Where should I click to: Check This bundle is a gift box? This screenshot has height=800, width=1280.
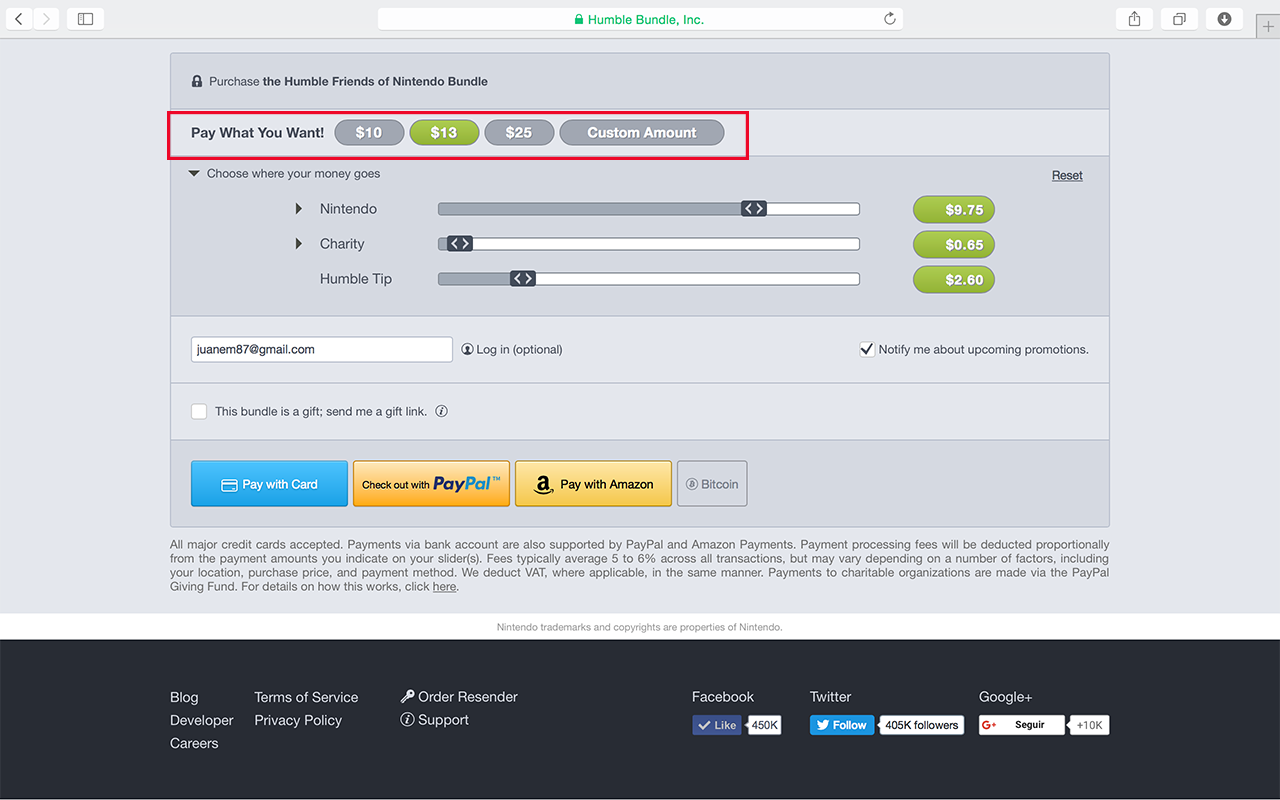[199, 411]
